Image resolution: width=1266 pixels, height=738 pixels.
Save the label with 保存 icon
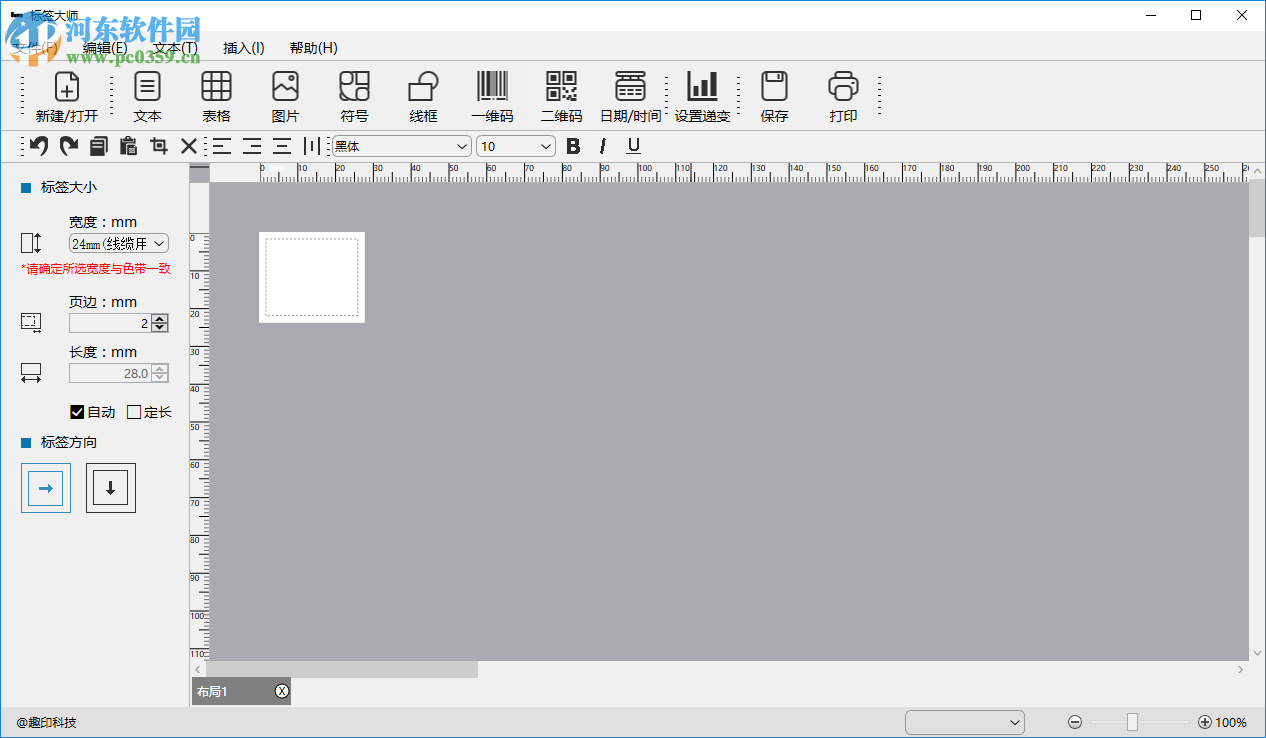[774, 87]
